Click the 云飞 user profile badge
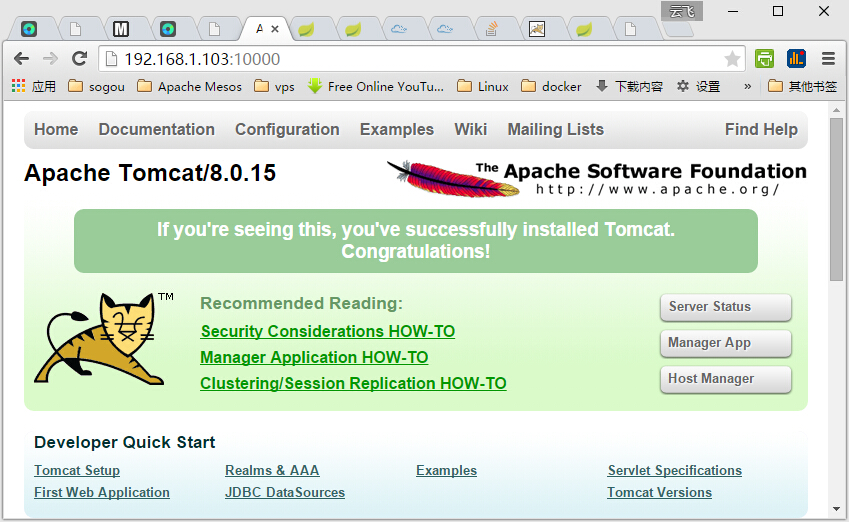This screenshot has height=522, width=849. point(682,11)
